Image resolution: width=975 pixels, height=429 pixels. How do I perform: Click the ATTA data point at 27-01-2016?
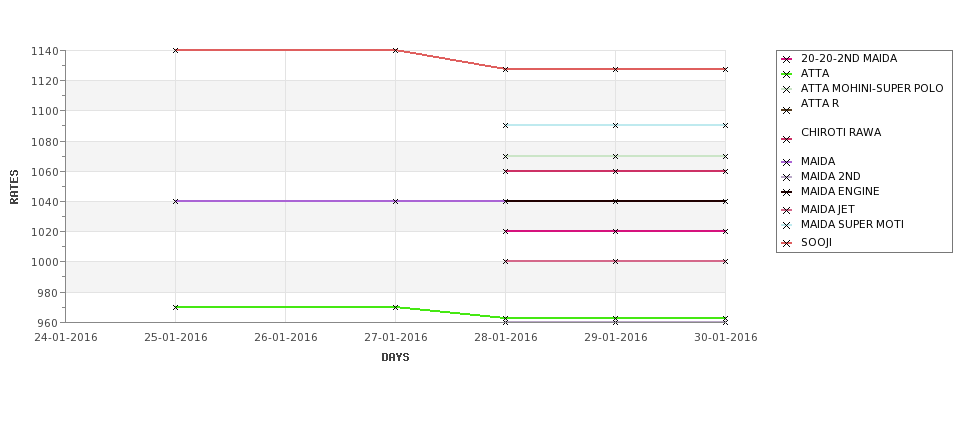pyautogui.click(x=395, y=307)
